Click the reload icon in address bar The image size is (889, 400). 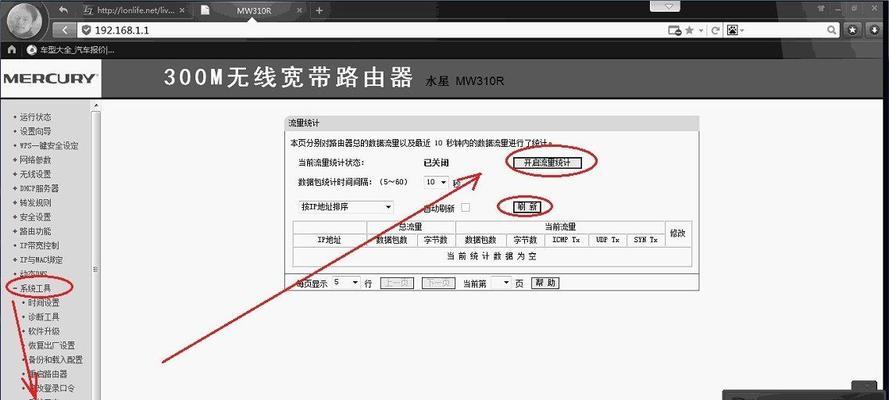pyautogui.click(x=715, y=30)
